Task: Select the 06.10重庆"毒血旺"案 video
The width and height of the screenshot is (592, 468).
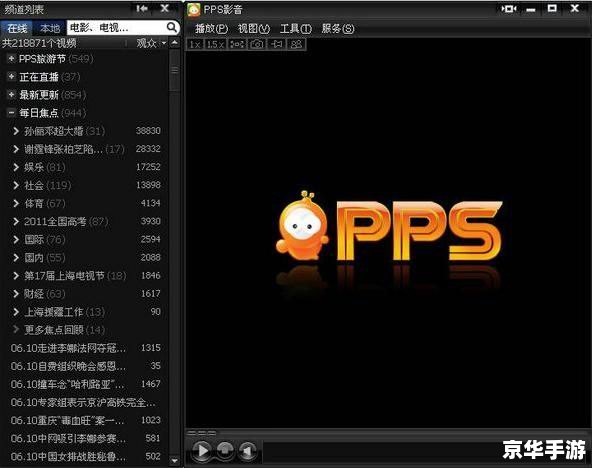Action: [x=68, y=420]
